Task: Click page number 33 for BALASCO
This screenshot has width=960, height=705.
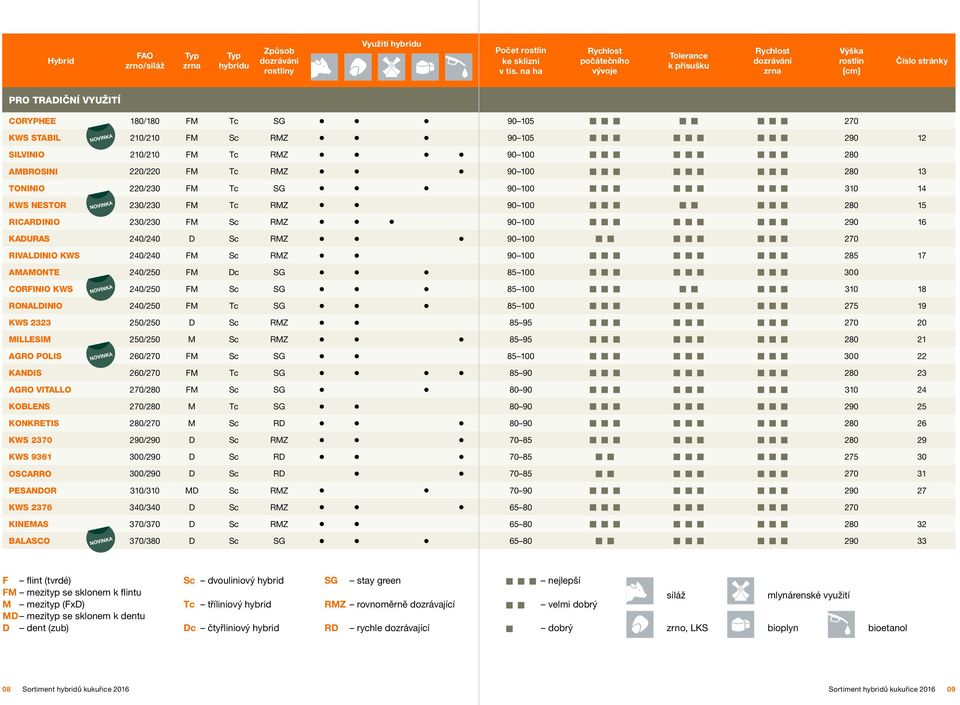Action: (x=921, y=541)
